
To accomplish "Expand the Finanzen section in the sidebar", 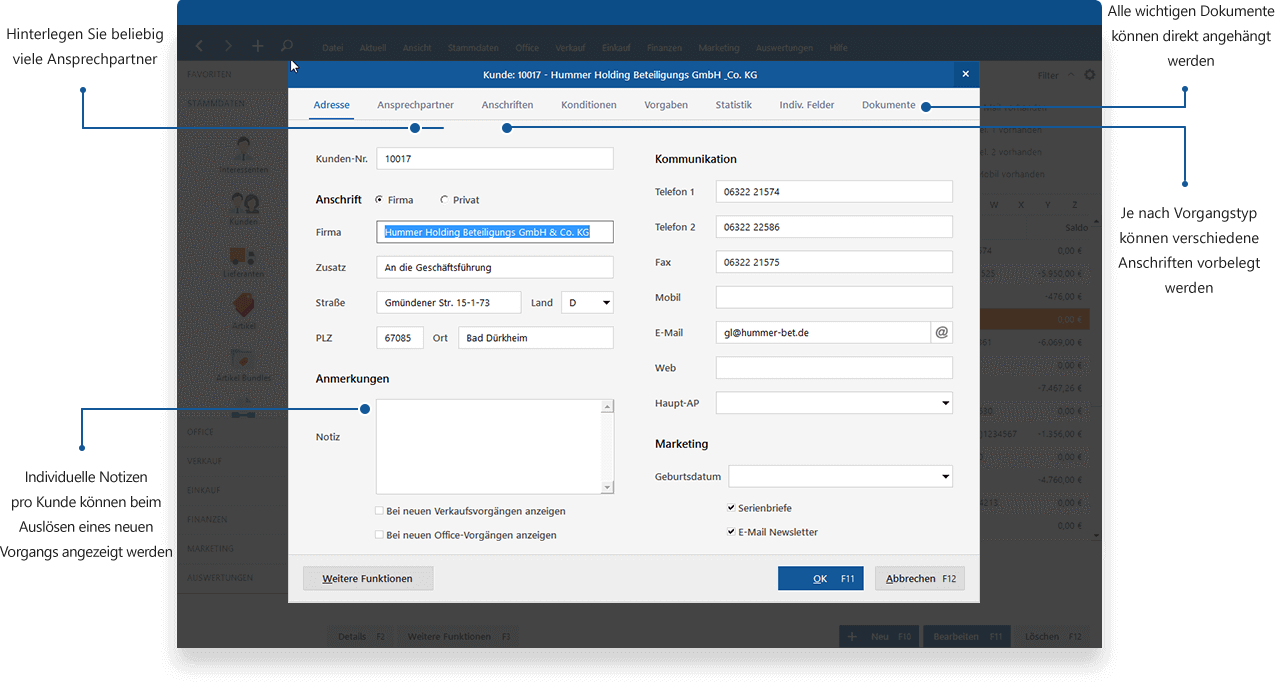I will [207, 520].
